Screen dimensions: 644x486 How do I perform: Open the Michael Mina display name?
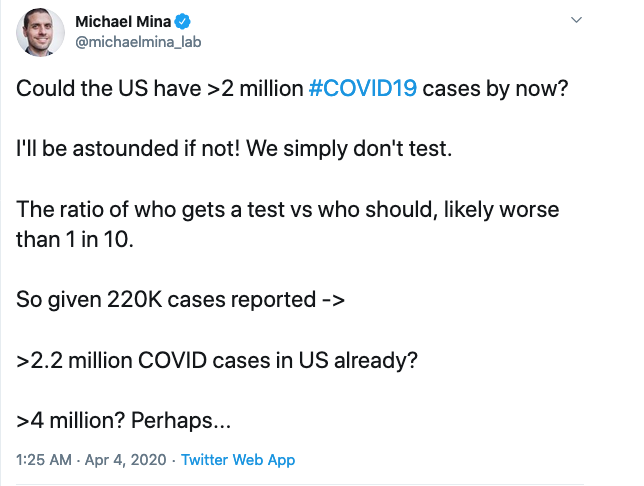(123, 21)
